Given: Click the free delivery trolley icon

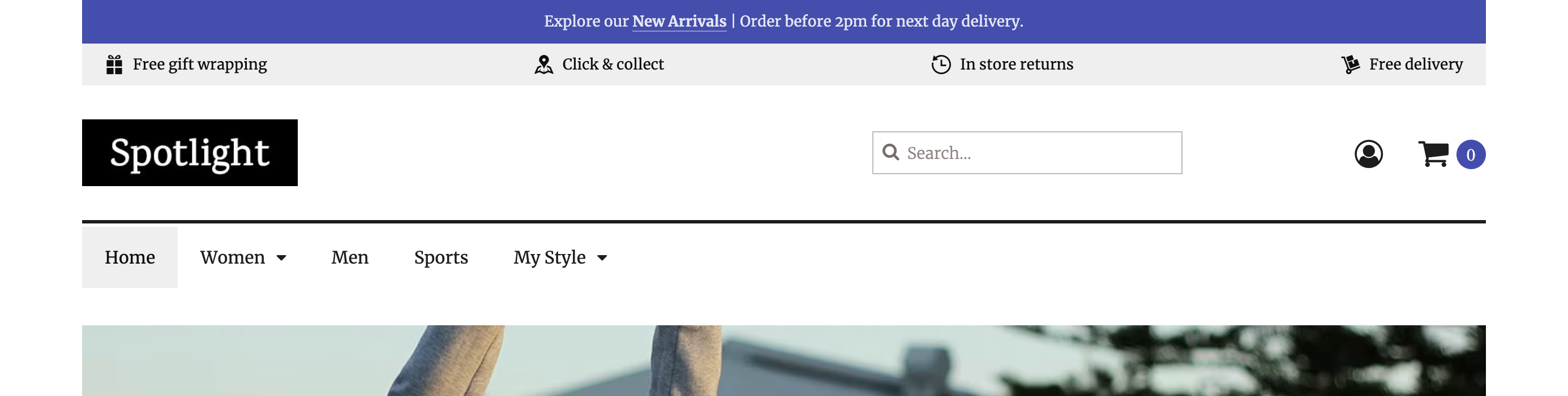Looking at the screenshot, I should [x=1350, y=64].
